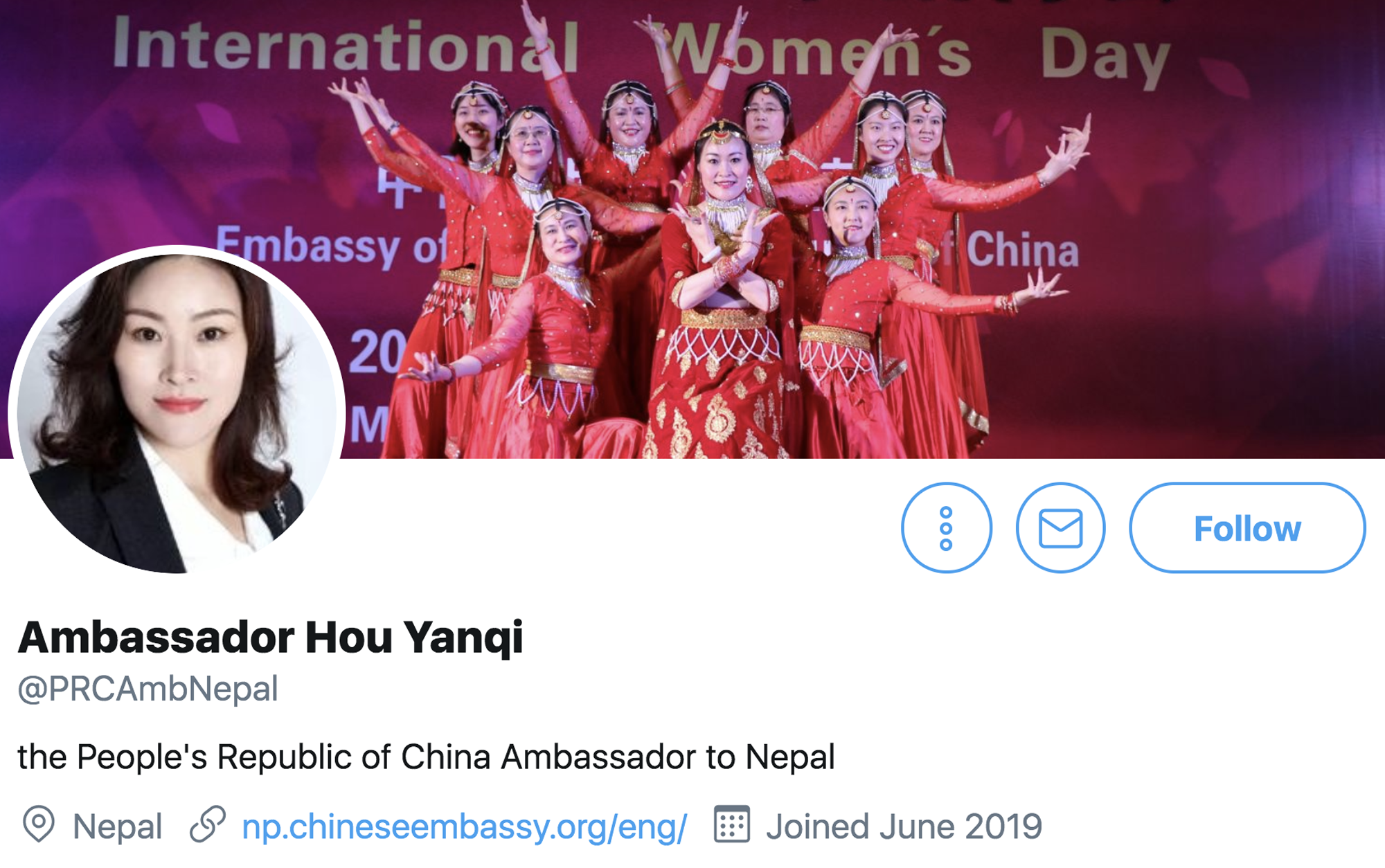Click the 'China' word in banner backdrop
This screenshot has width=1385, height=868.
[1023, 251]
